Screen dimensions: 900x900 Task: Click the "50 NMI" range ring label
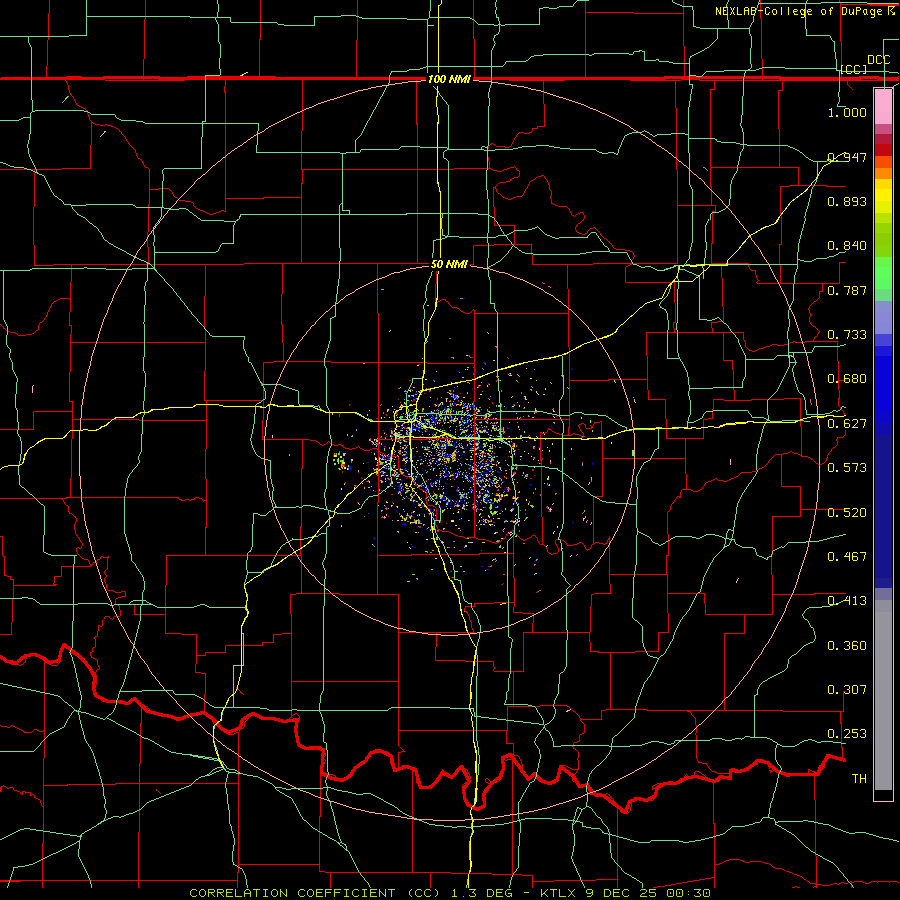(449, 264)
